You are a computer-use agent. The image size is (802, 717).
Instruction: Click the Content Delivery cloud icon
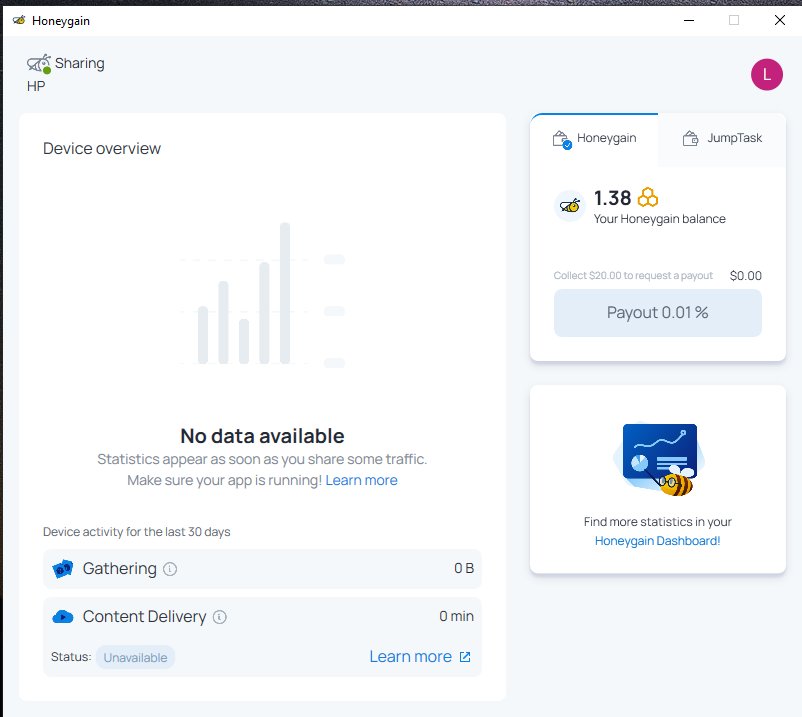tap(63, 617)
